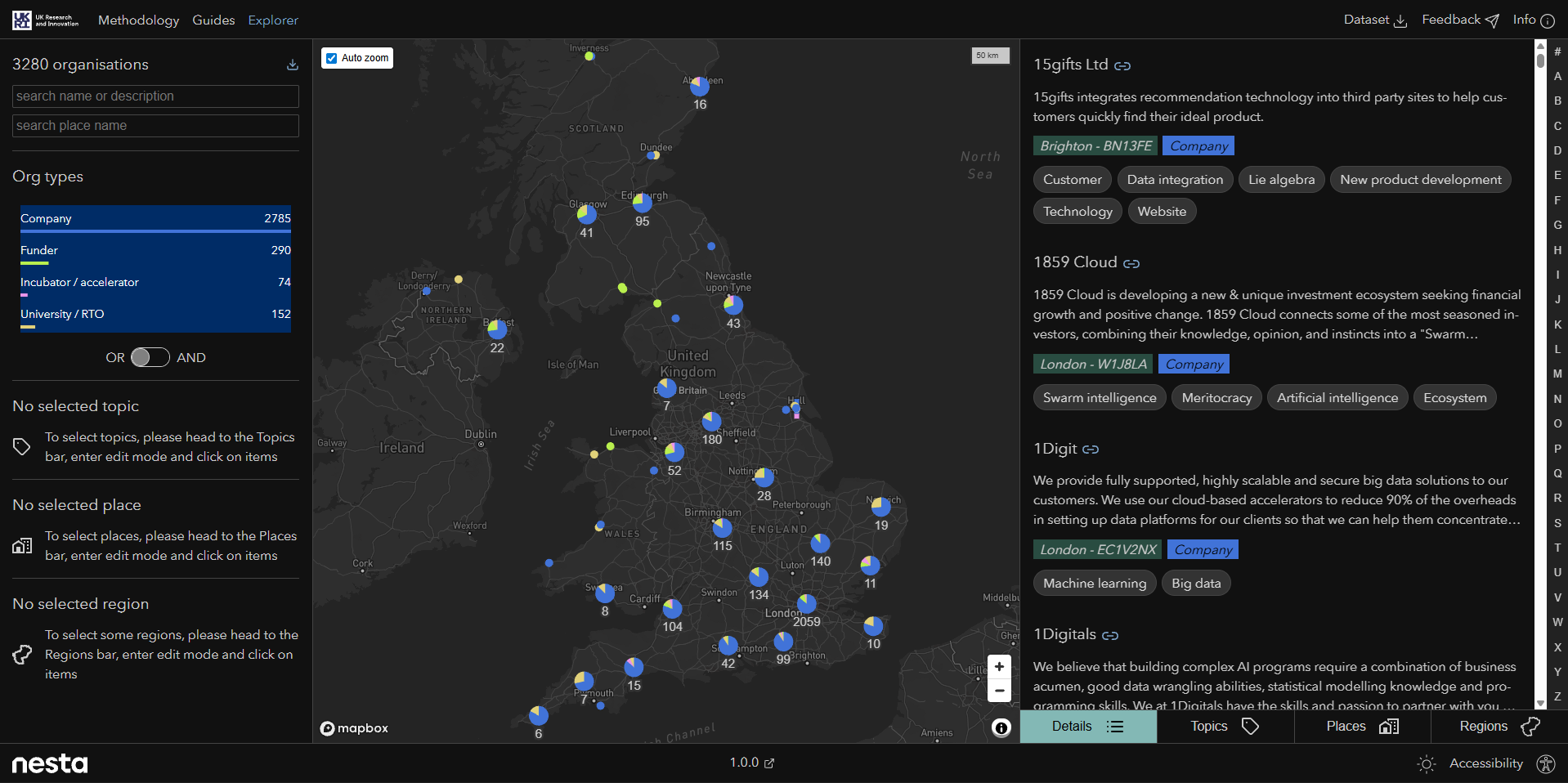Jump to letter A in the index
Screen dimensions: 1568x783
tap(1557, 76)
